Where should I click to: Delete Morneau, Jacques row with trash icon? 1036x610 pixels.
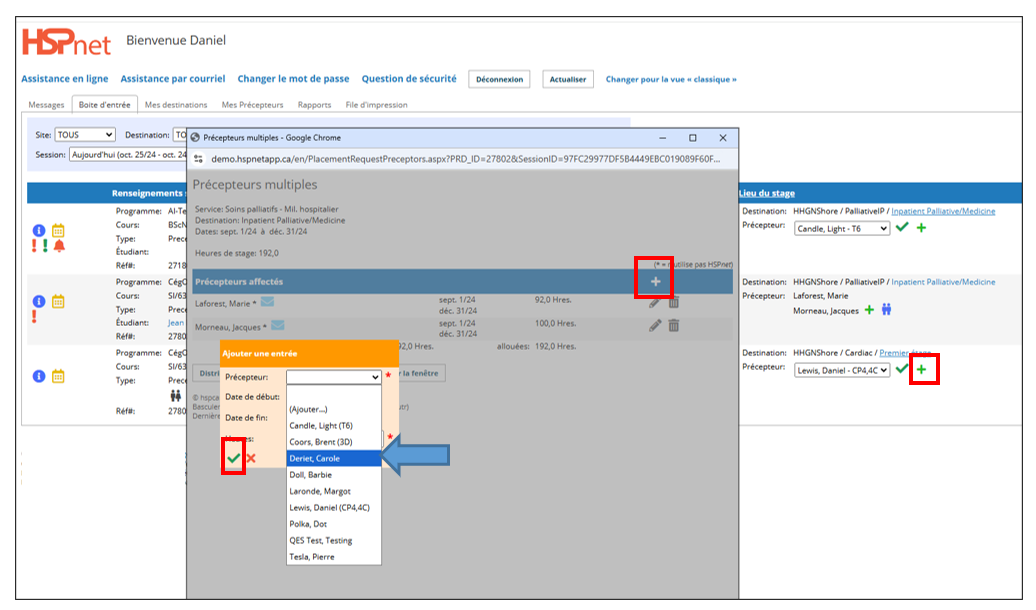[673, 325]
